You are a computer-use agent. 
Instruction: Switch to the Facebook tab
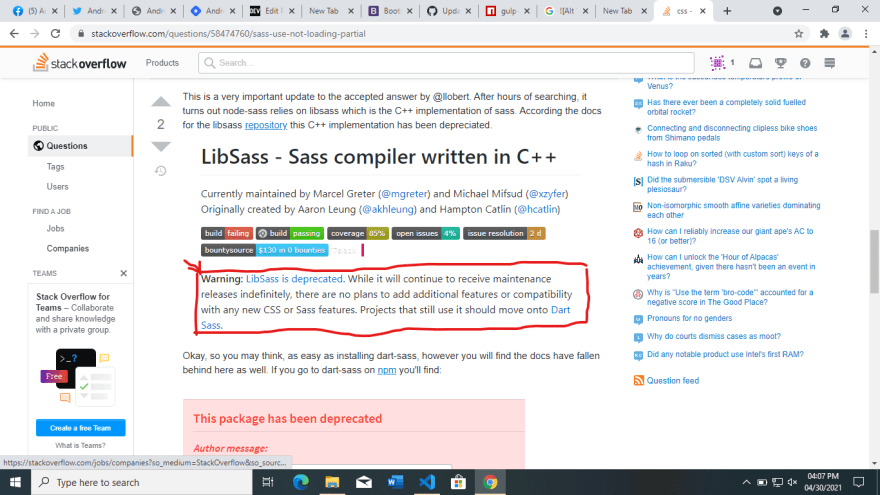(31, 11)
